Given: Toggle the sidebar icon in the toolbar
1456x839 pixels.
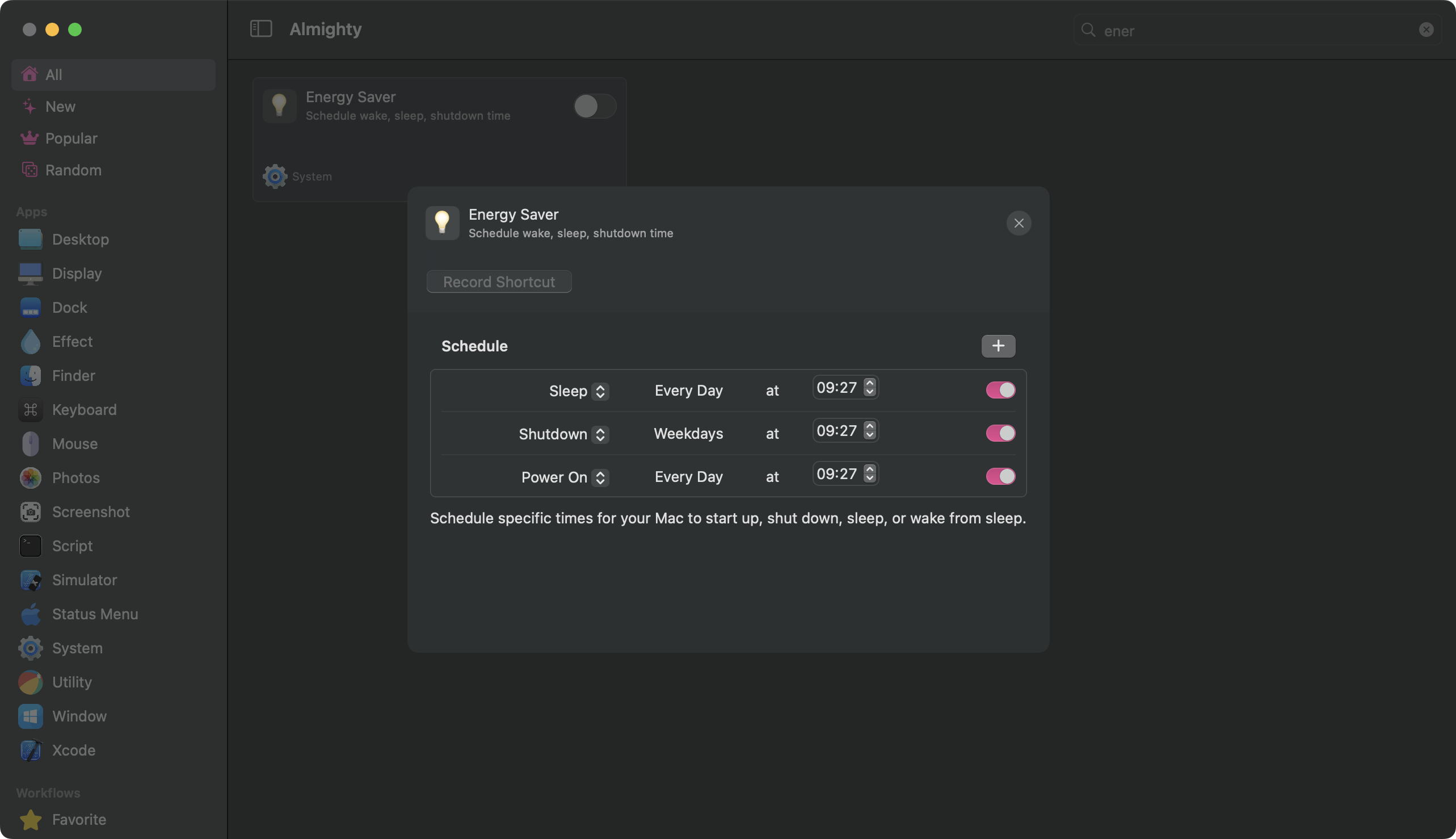Looking at the screenshot, I should (261, 29).
